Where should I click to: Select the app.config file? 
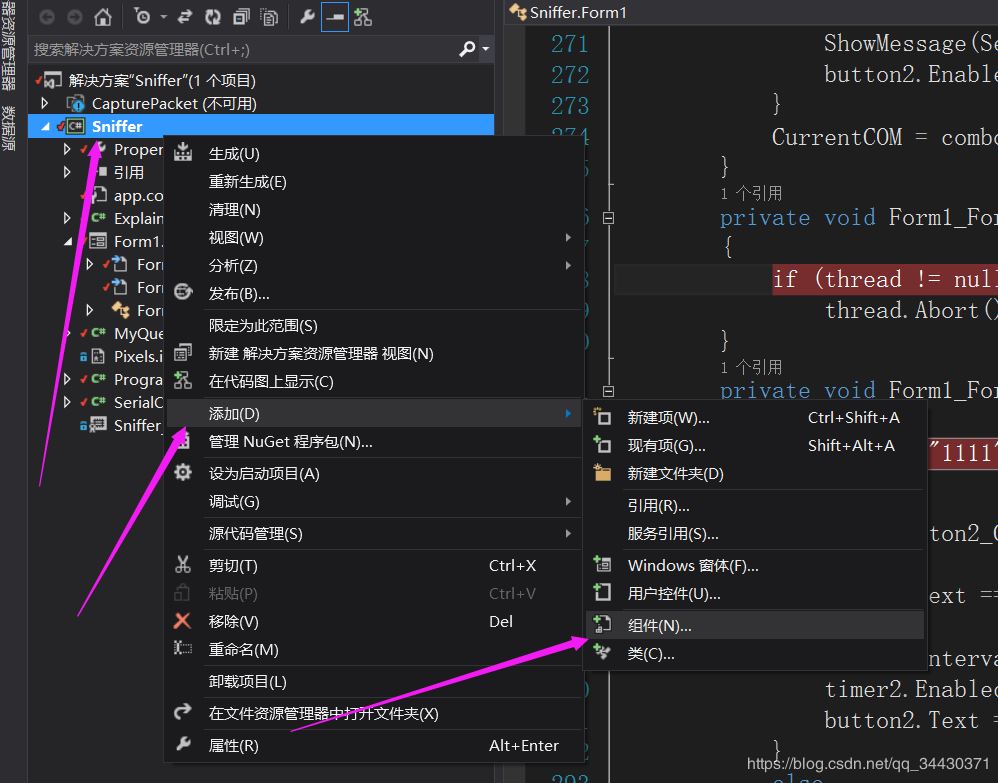click(138, 195)
